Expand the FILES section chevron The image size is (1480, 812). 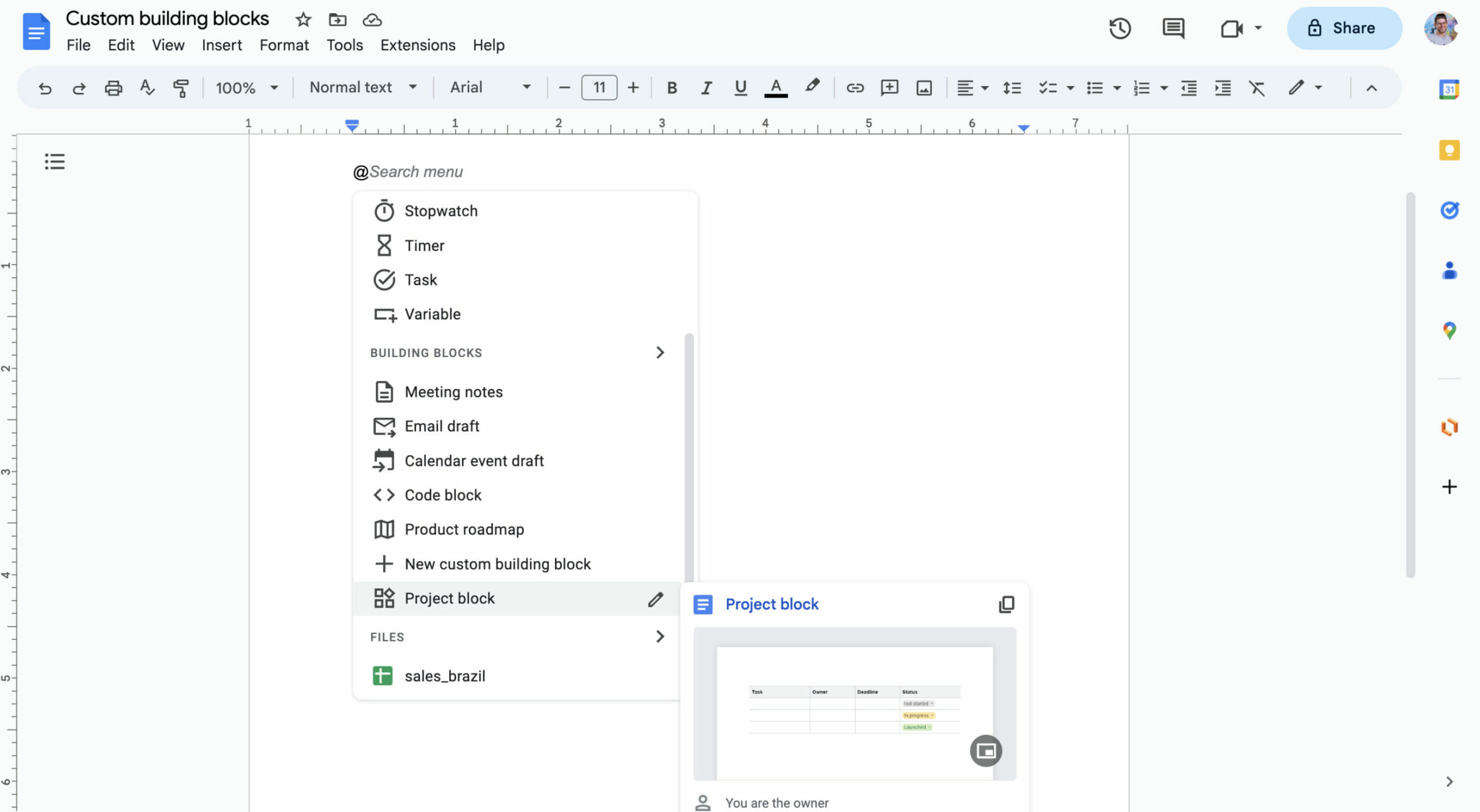click(660, 636)
